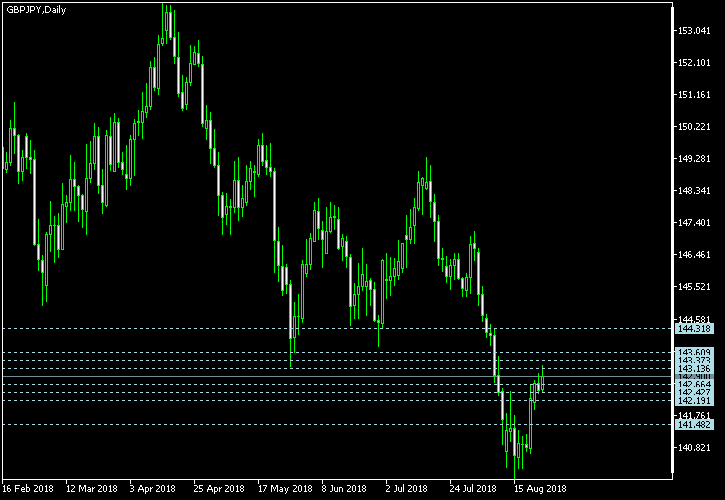Click the 150.221 price axis label
725x500 pixels.
point(694,127)
